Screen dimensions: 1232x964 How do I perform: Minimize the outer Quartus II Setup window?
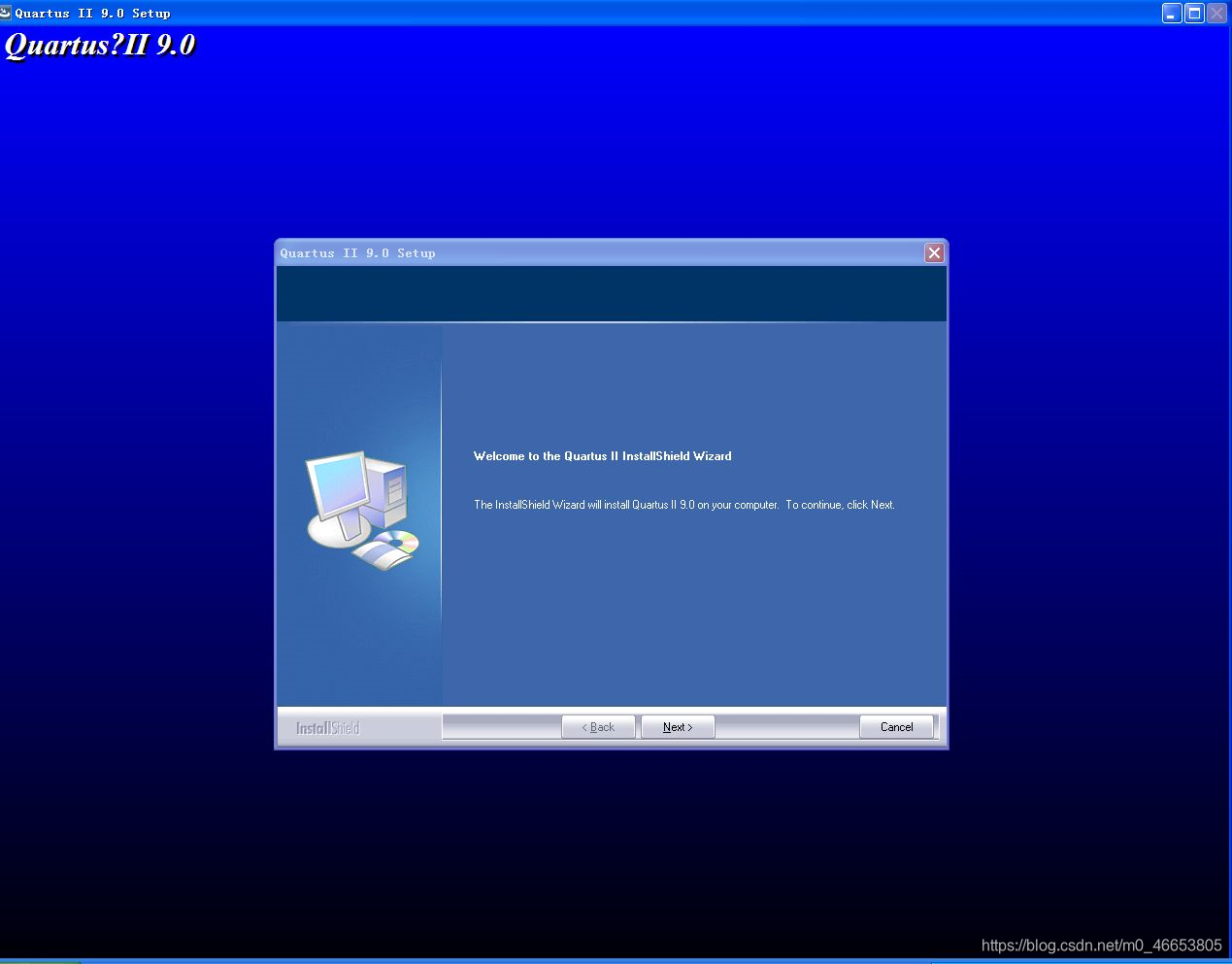pos(1172,13)
